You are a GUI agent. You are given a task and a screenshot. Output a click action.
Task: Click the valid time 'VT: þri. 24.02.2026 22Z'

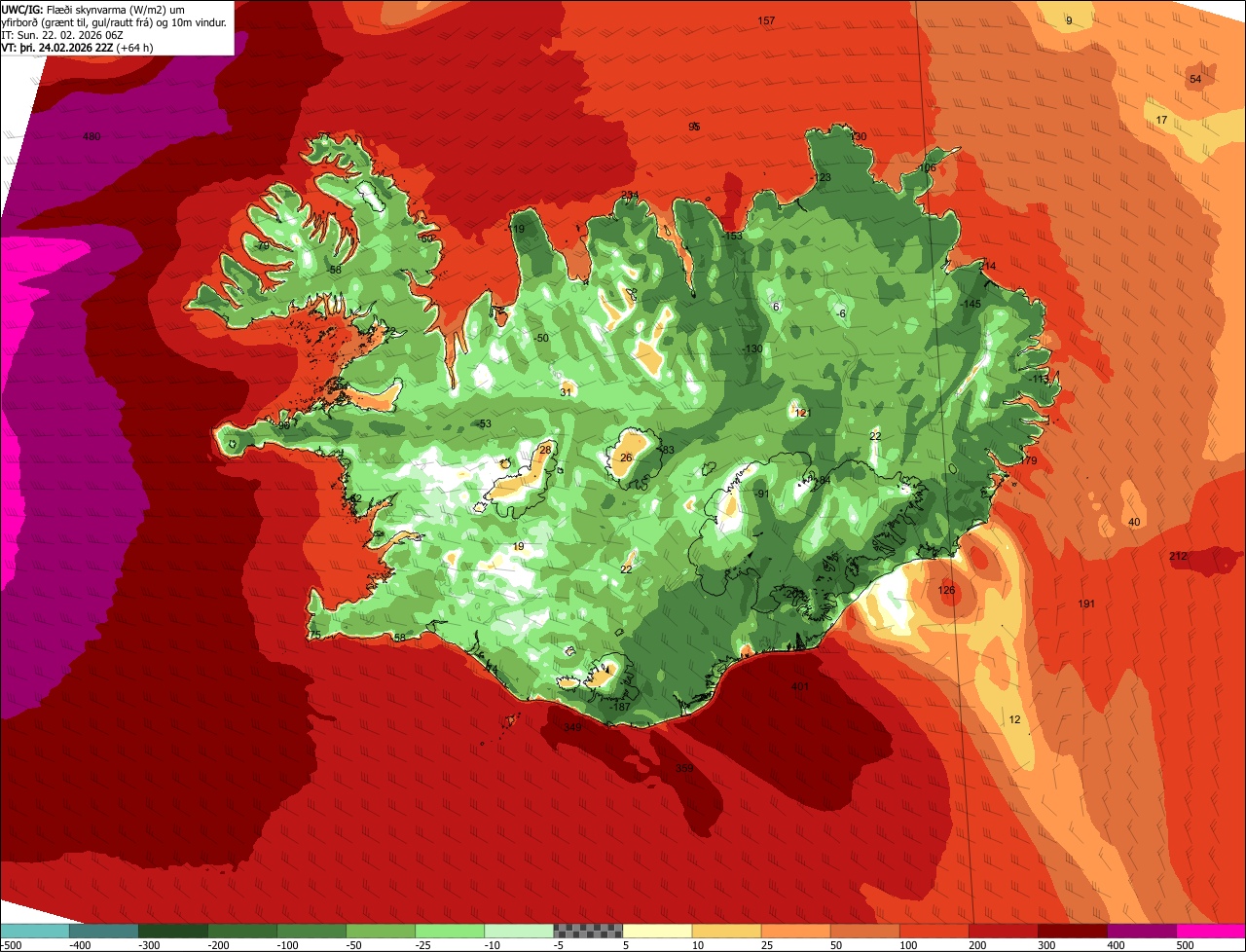(x=57, y=47)
